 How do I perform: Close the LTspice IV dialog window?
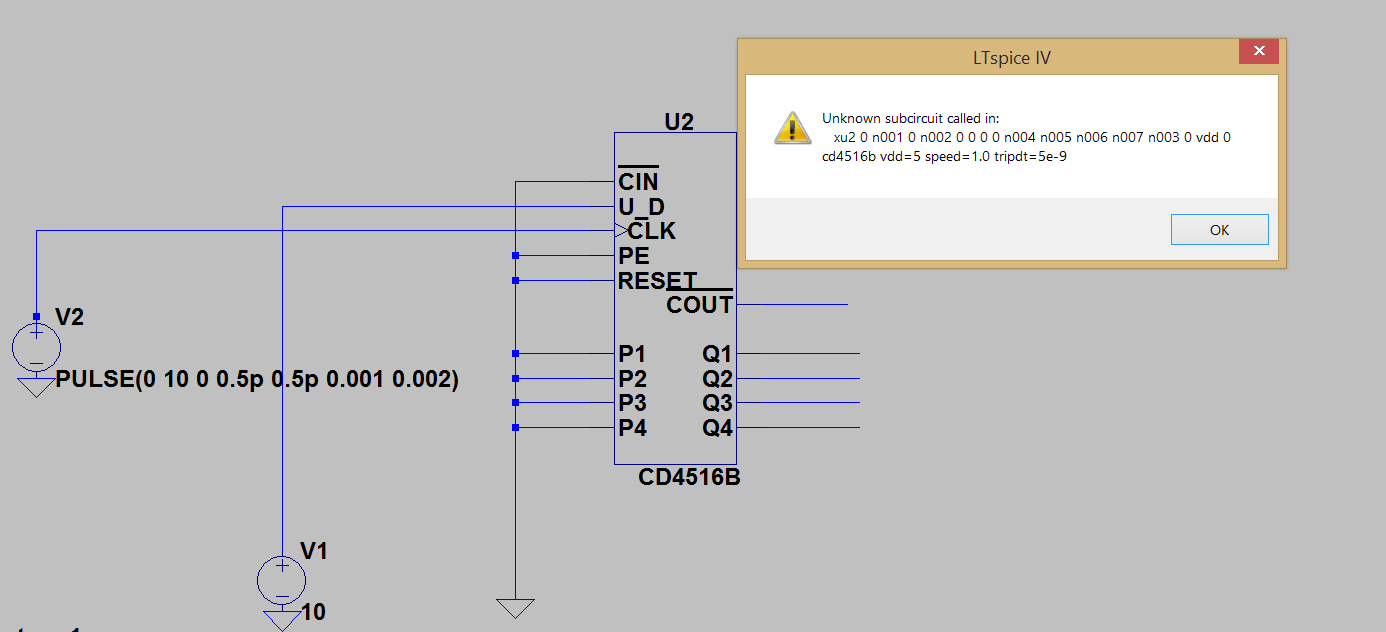point(1258,51)
